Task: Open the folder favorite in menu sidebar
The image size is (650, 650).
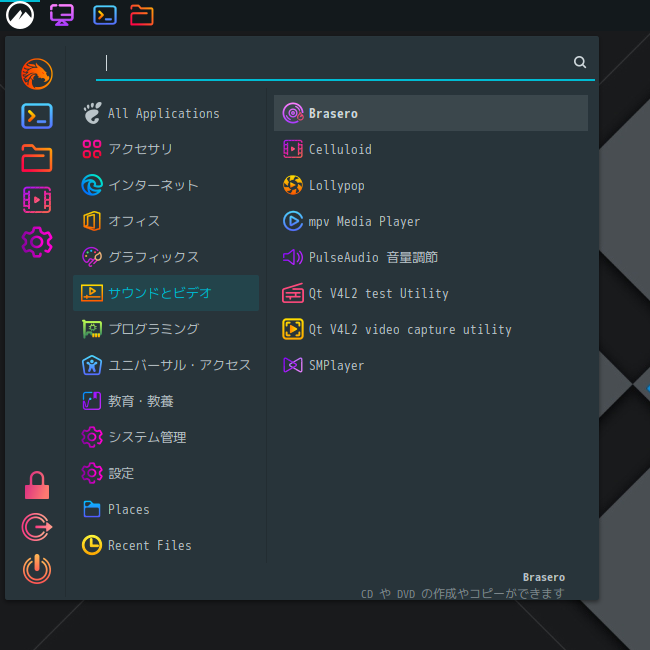Action: (37, 158)
